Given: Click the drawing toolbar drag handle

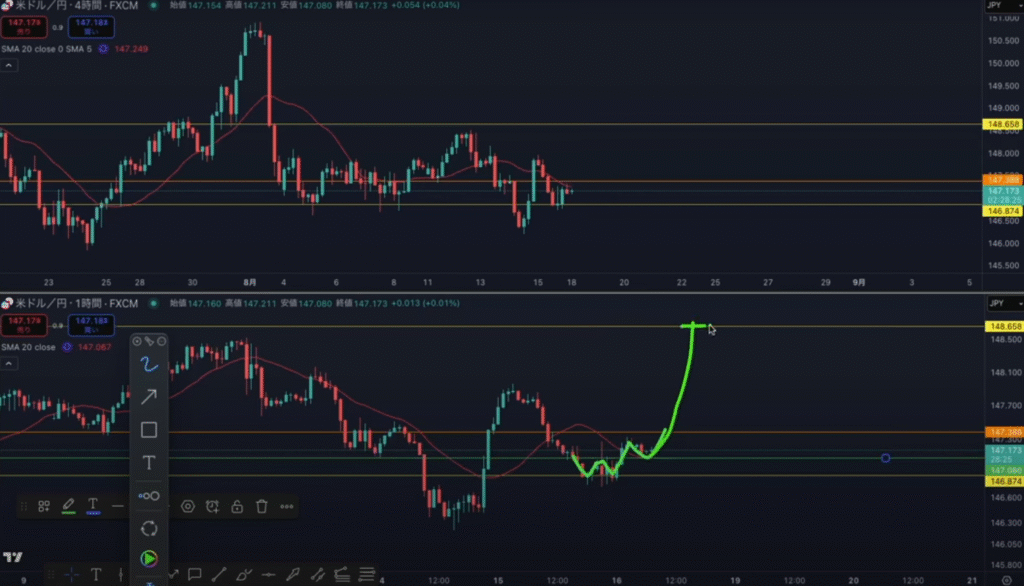Looking at the screenshot, I should [x=24, y=506].
